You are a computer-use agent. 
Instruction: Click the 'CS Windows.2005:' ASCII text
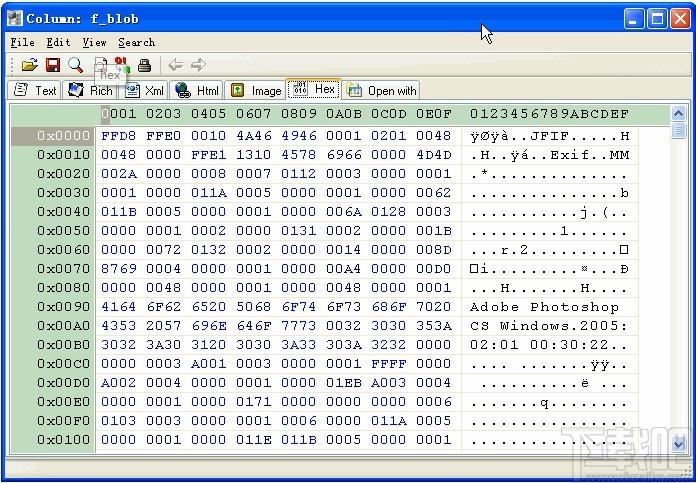coord(550,326)
